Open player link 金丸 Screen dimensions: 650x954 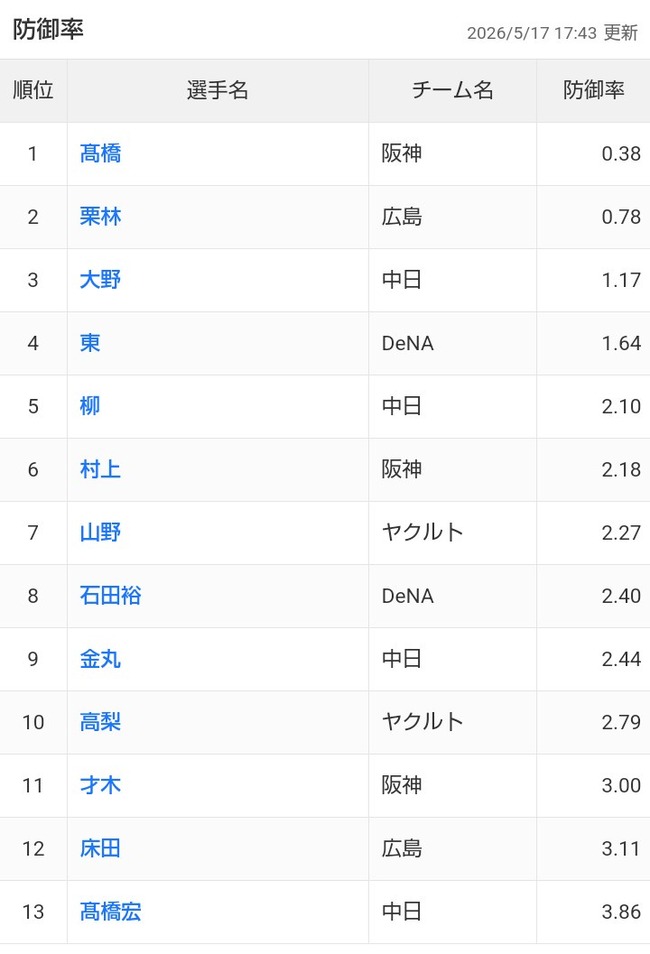point(100,659)
